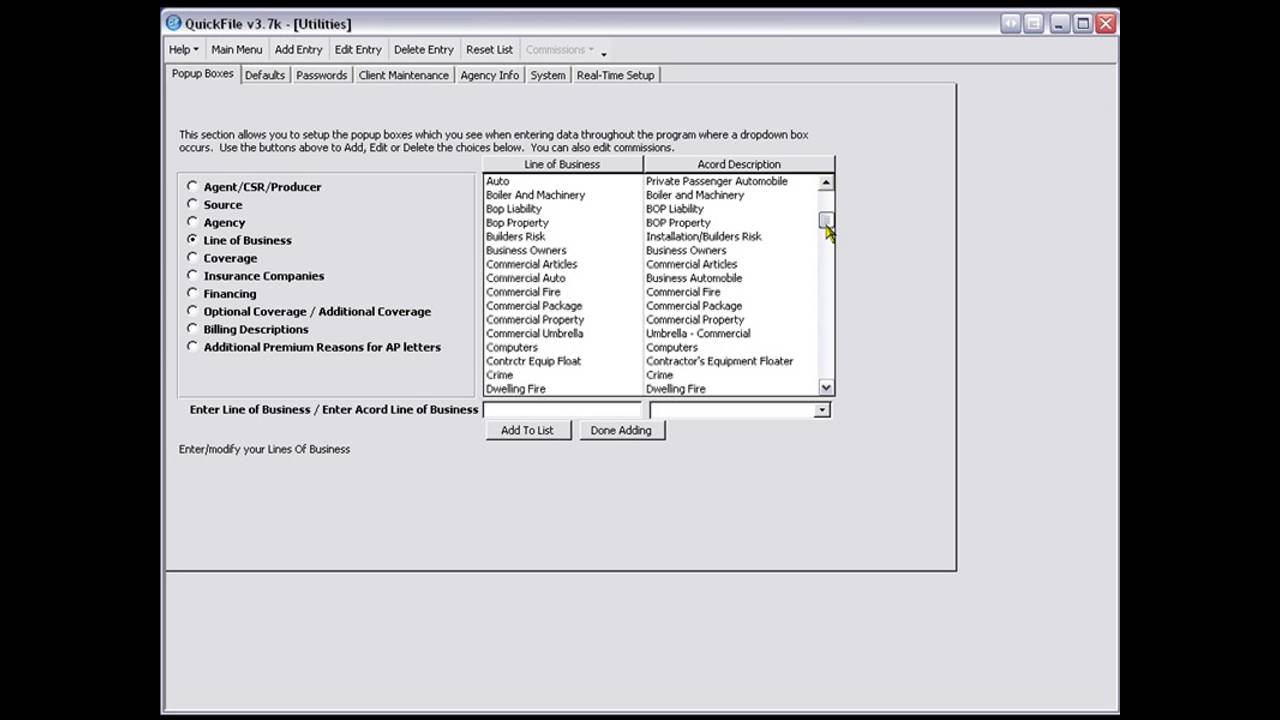Select Commercial Property in Line of Business column
1280x720 pixels.
click(x=535, y=320)
